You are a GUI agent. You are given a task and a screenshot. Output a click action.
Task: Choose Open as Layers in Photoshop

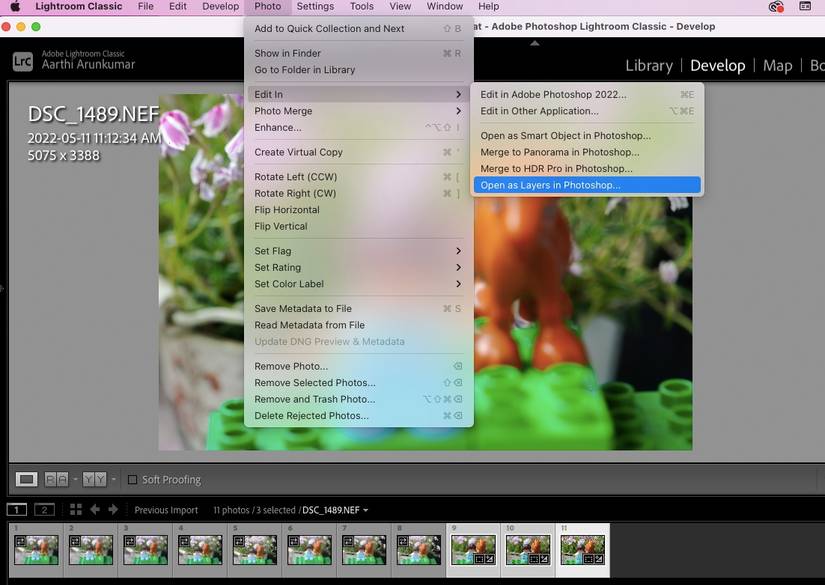click(x=587, y=185)
